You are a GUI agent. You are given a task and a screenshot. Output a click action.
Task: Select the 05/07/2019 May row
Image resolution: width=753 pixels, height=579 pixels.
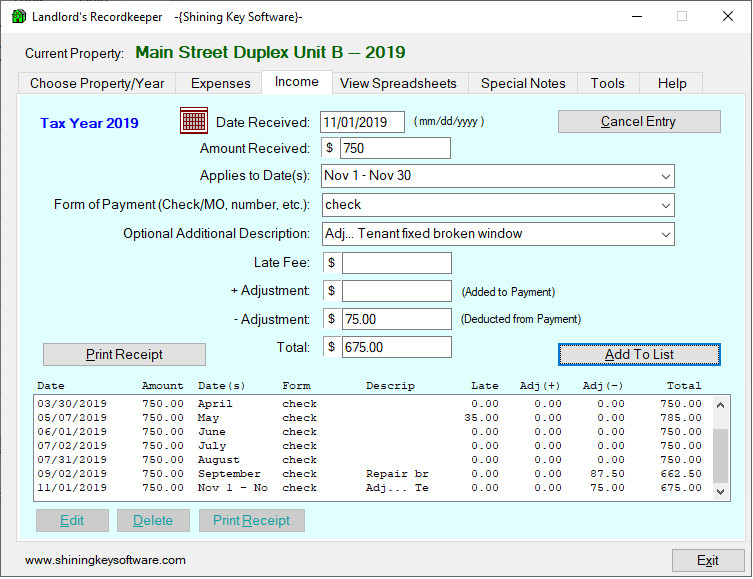click(x=370, y=418)
